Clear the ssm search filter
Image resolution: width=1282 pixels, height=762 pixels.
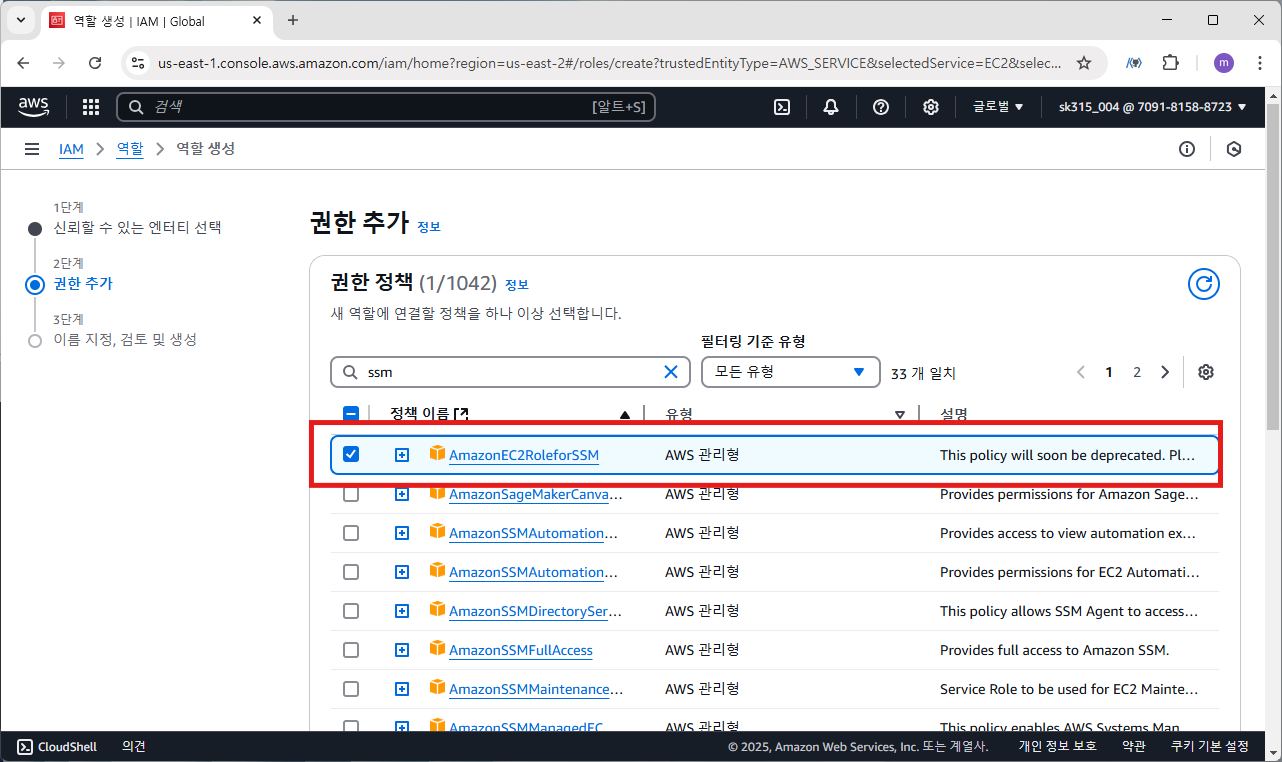[671, 372]
